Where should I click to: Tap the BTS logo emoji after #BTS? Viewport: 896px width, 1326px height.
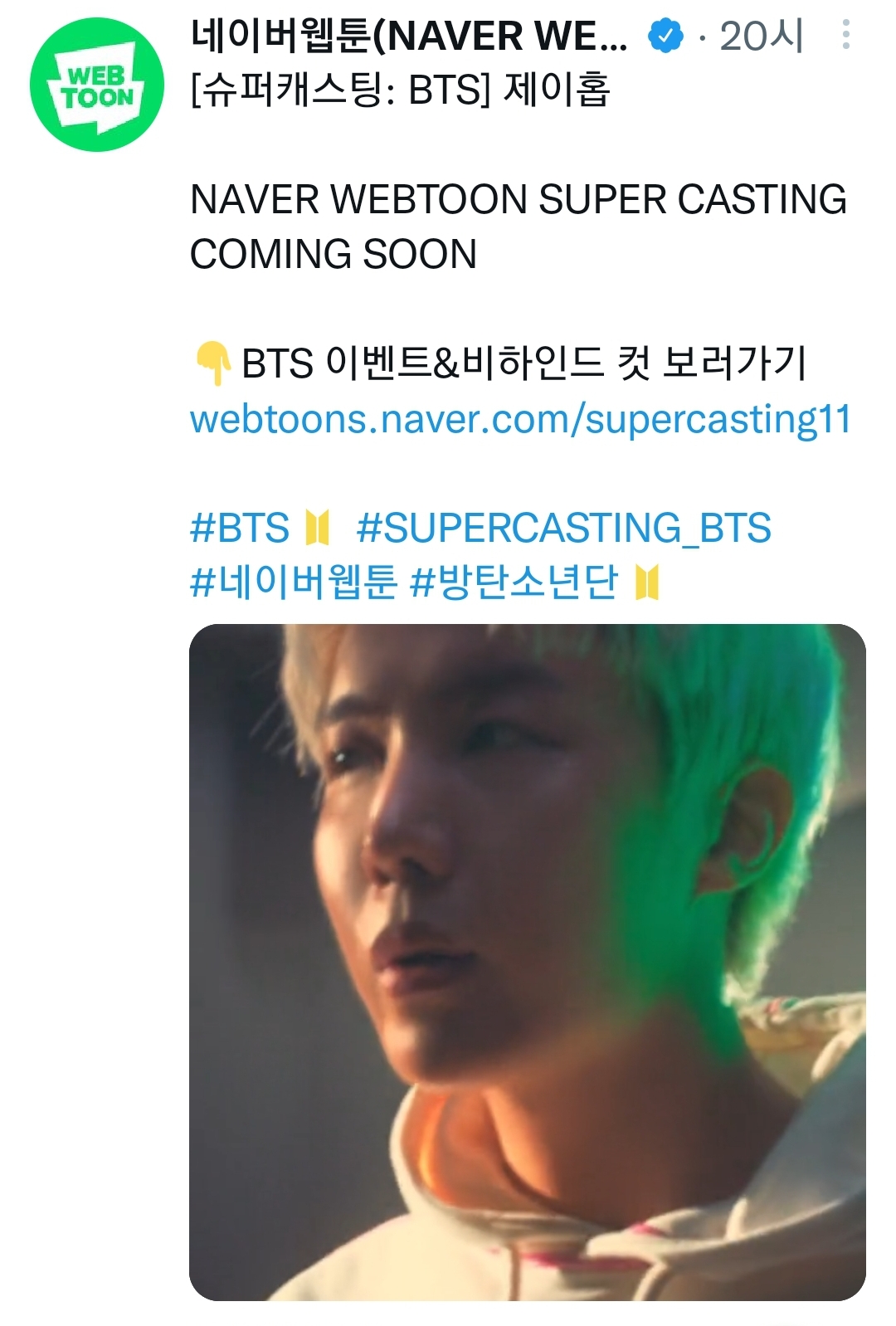(318, 528)
